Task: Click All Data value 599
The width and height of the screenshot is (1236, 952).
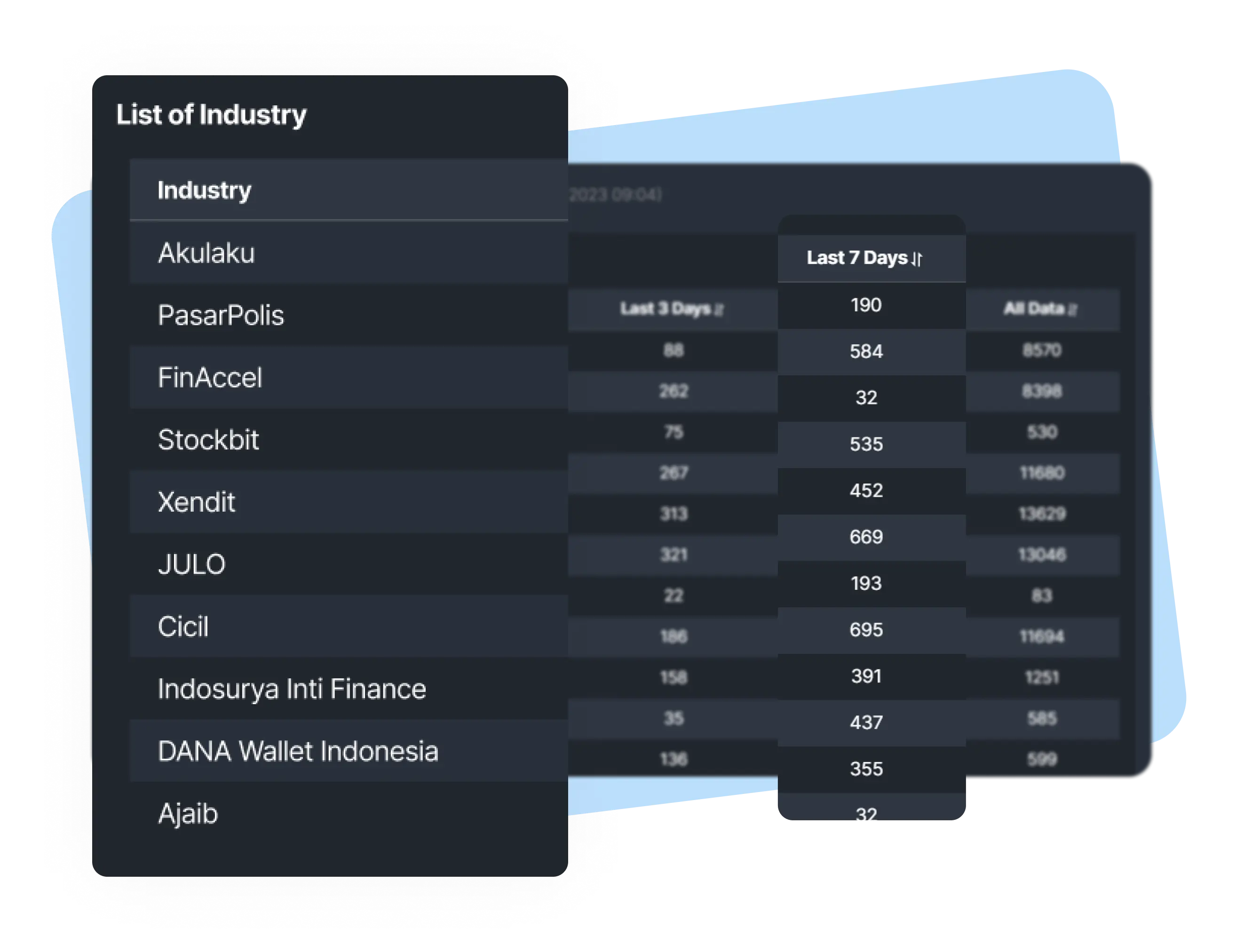Action: pos(1041,760)
